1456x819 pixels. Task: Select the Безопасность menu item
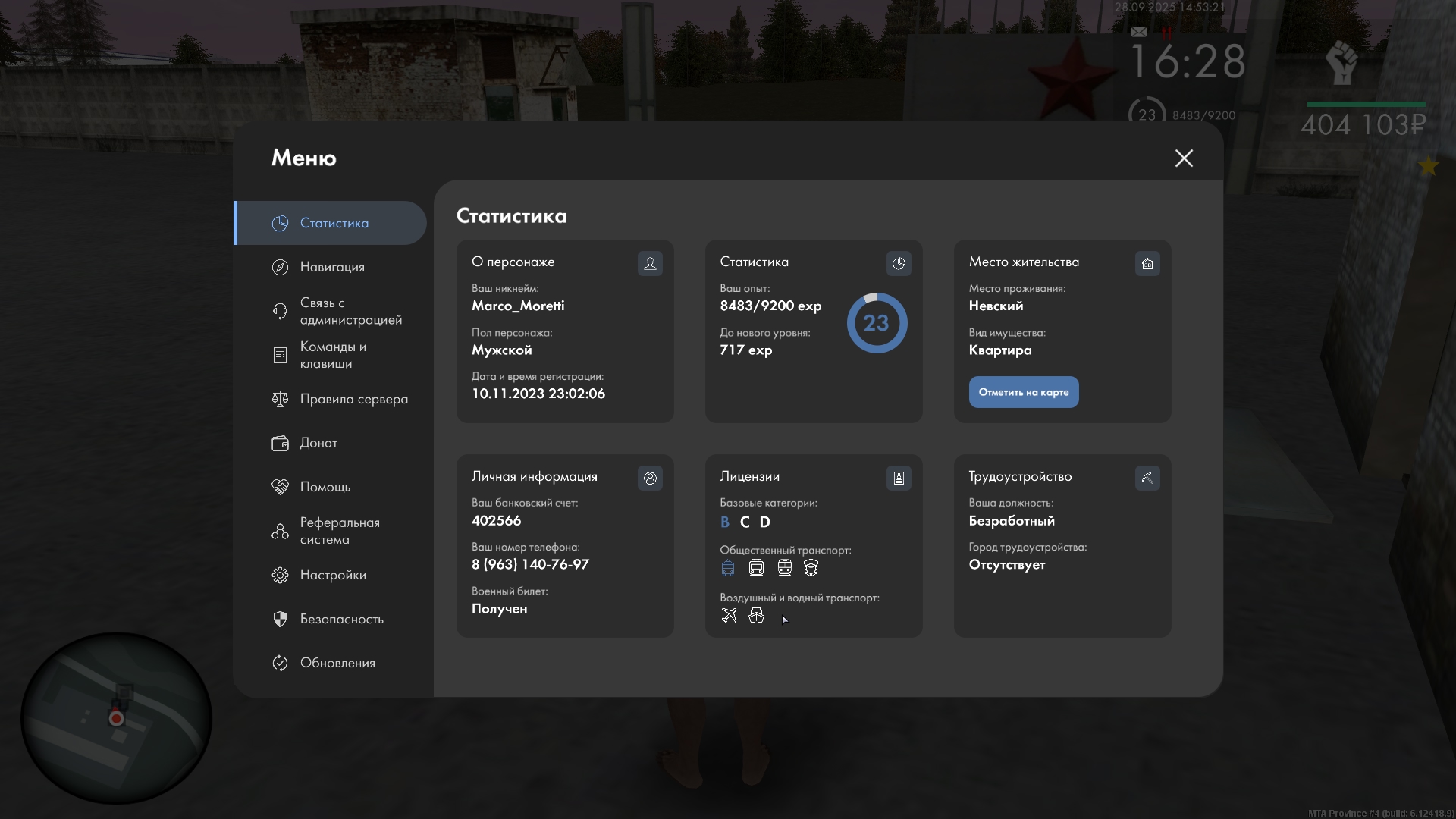point(341,619)
